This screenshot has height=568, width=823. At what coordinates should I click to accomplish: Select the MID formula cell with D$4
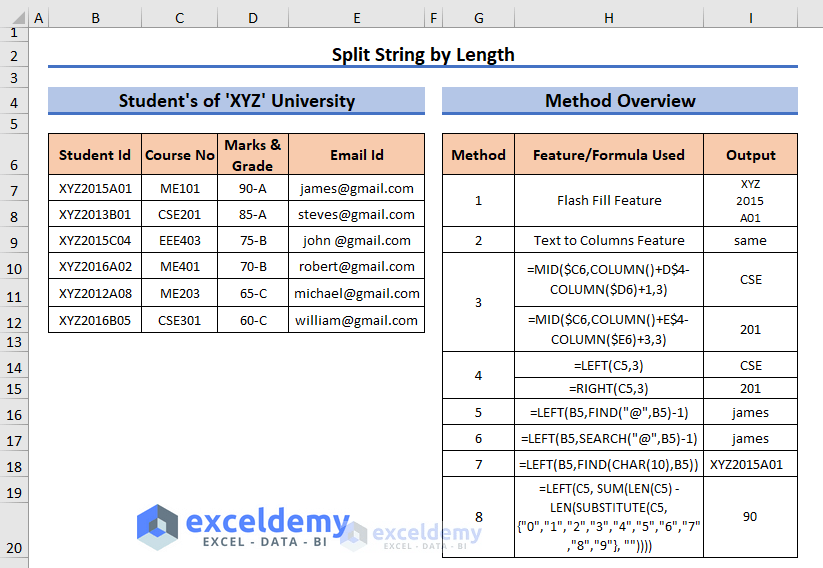click(x=609, y=279)
